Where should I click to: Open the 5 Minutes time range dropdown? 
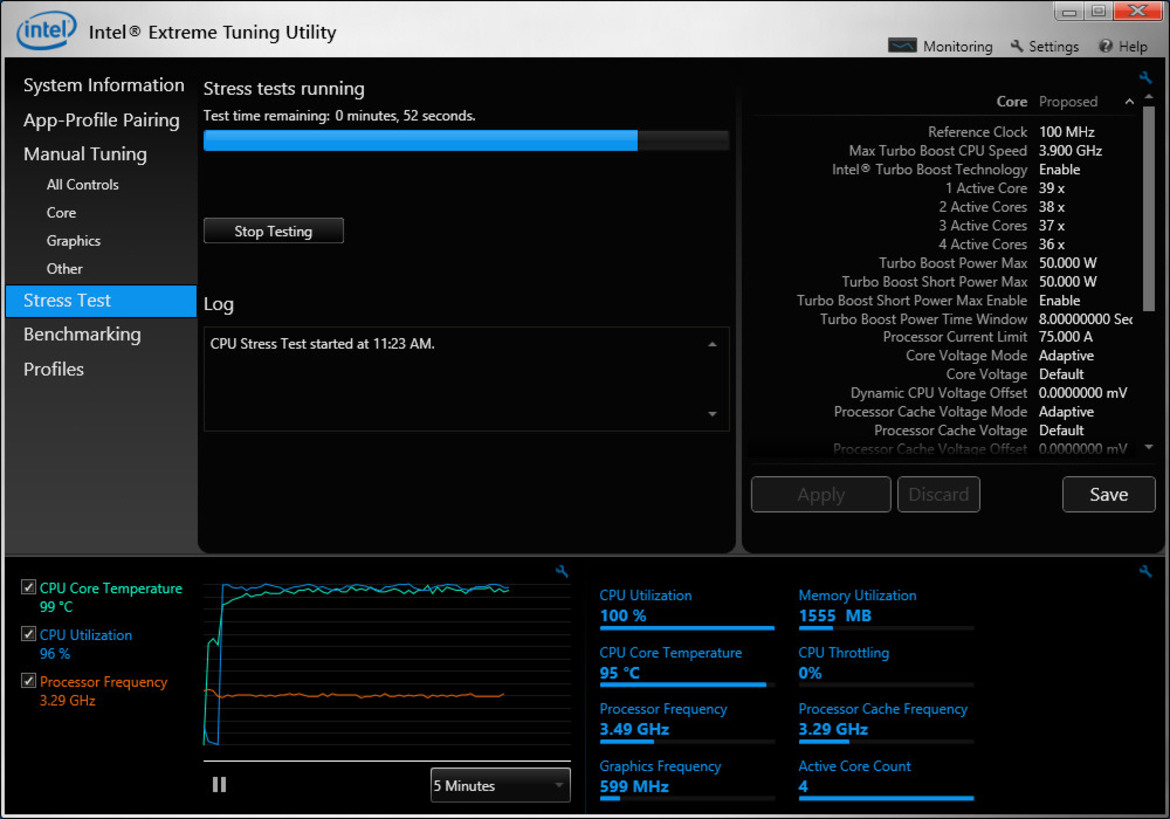pyautogui.click(x=500, y=785)
